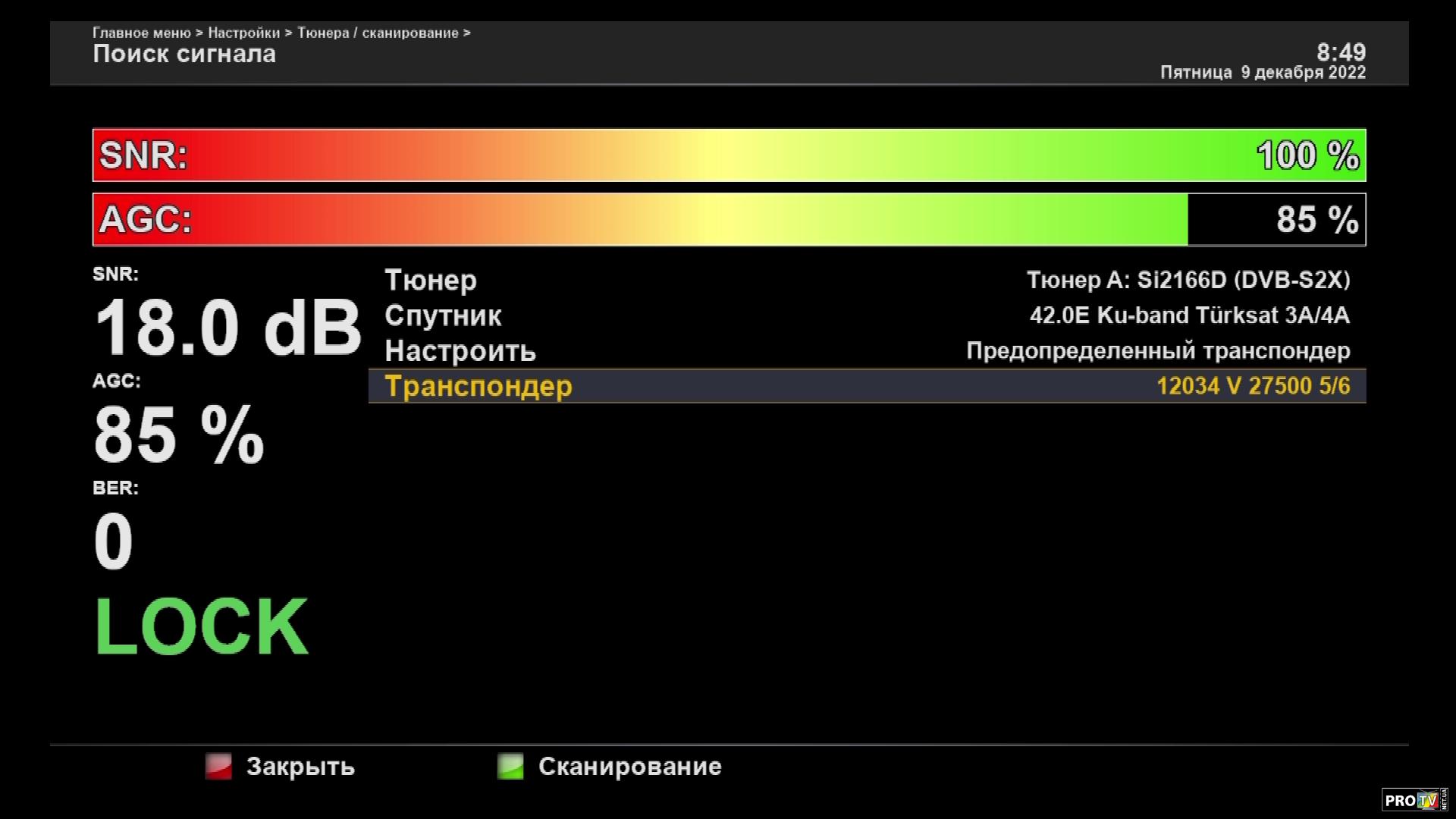
Task: Click the Поиск сигнала screen title
Action: tap(184, 54)
